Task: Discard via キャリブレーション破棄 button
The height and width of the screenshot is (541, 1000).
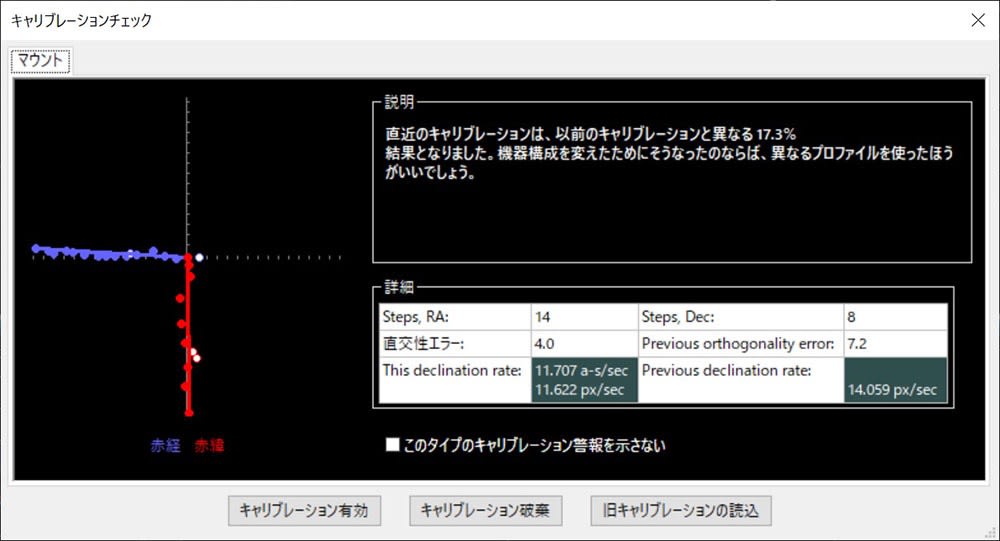Action: 485,510
